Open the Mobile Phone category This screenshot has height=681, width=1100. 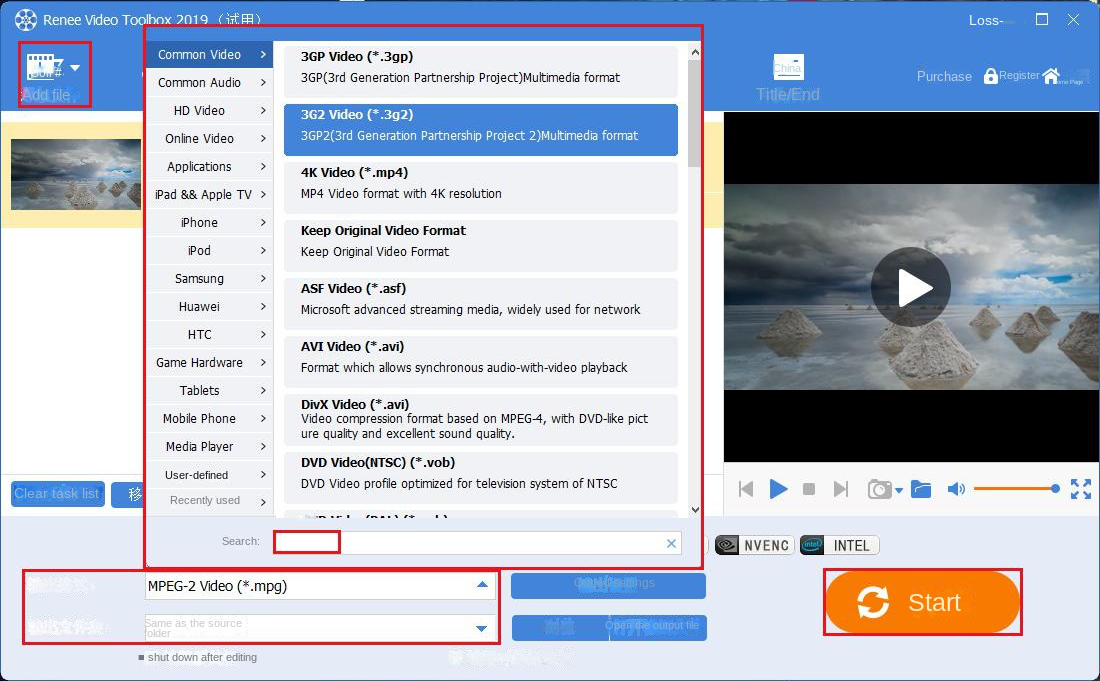[209, 419]
